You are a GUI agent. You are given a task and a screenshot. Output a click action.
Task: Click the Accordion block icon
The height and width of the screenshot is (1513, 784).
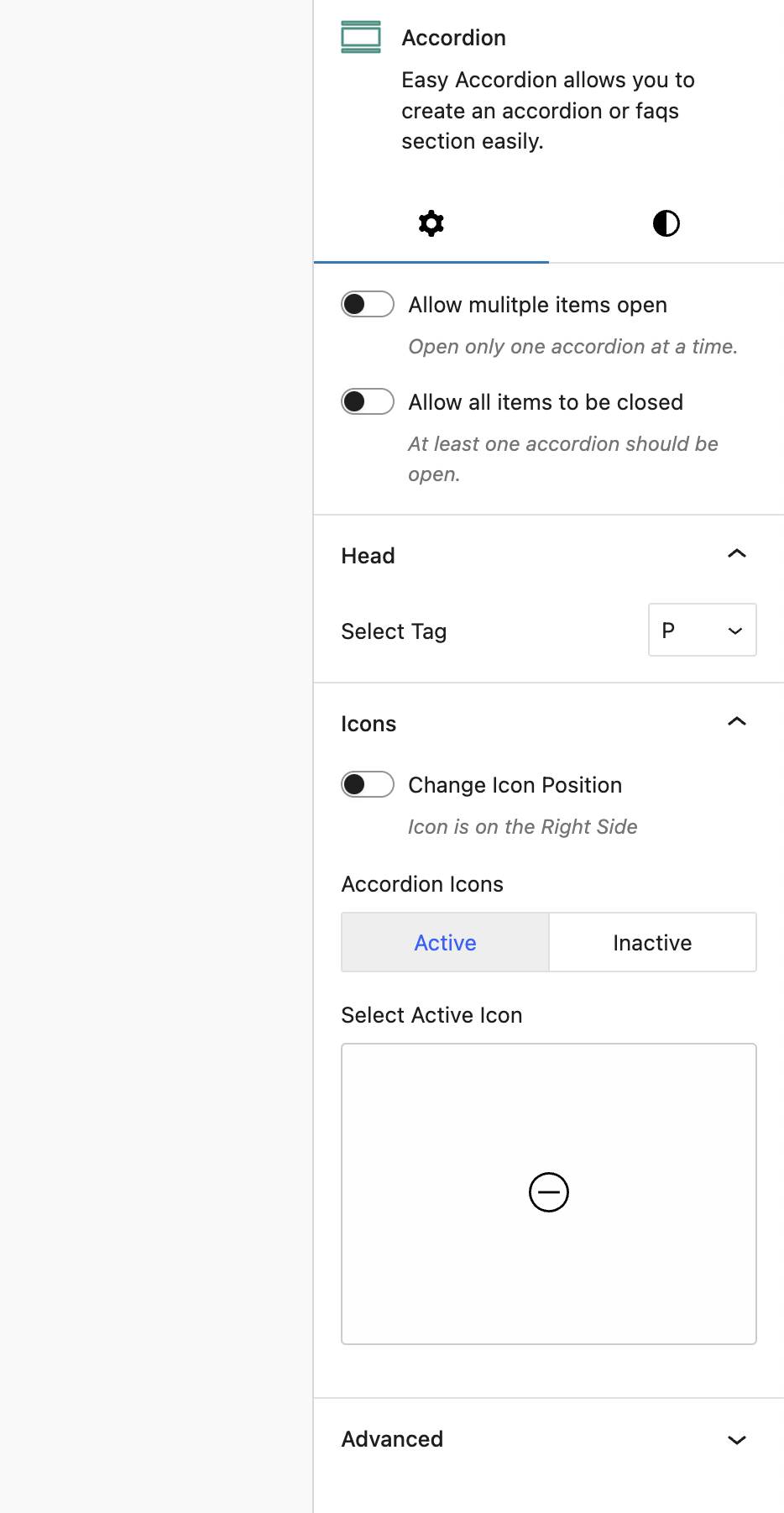click(x=361, y=37)
